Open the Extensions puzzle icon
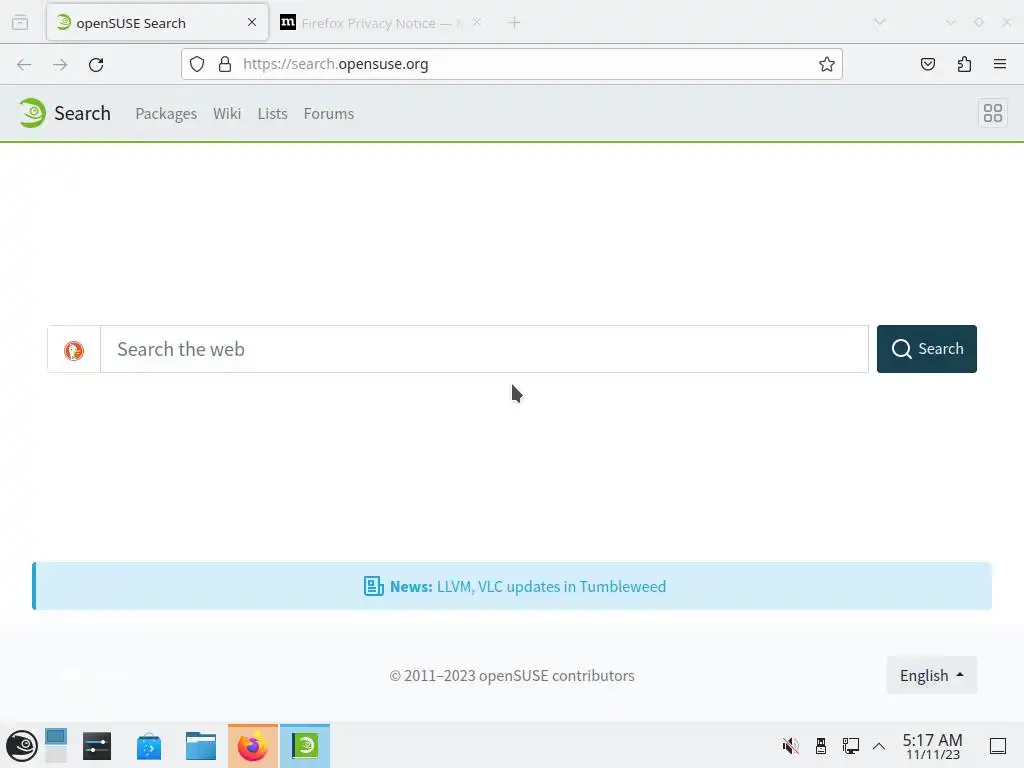1024x768 pixels. click(x=964, y=64)
